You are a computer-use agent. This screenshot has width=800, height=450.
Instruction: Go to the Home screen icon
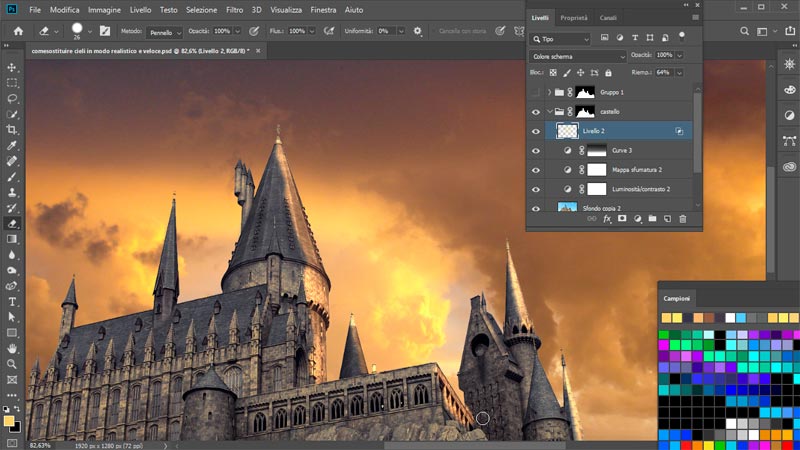pos(18,31)
